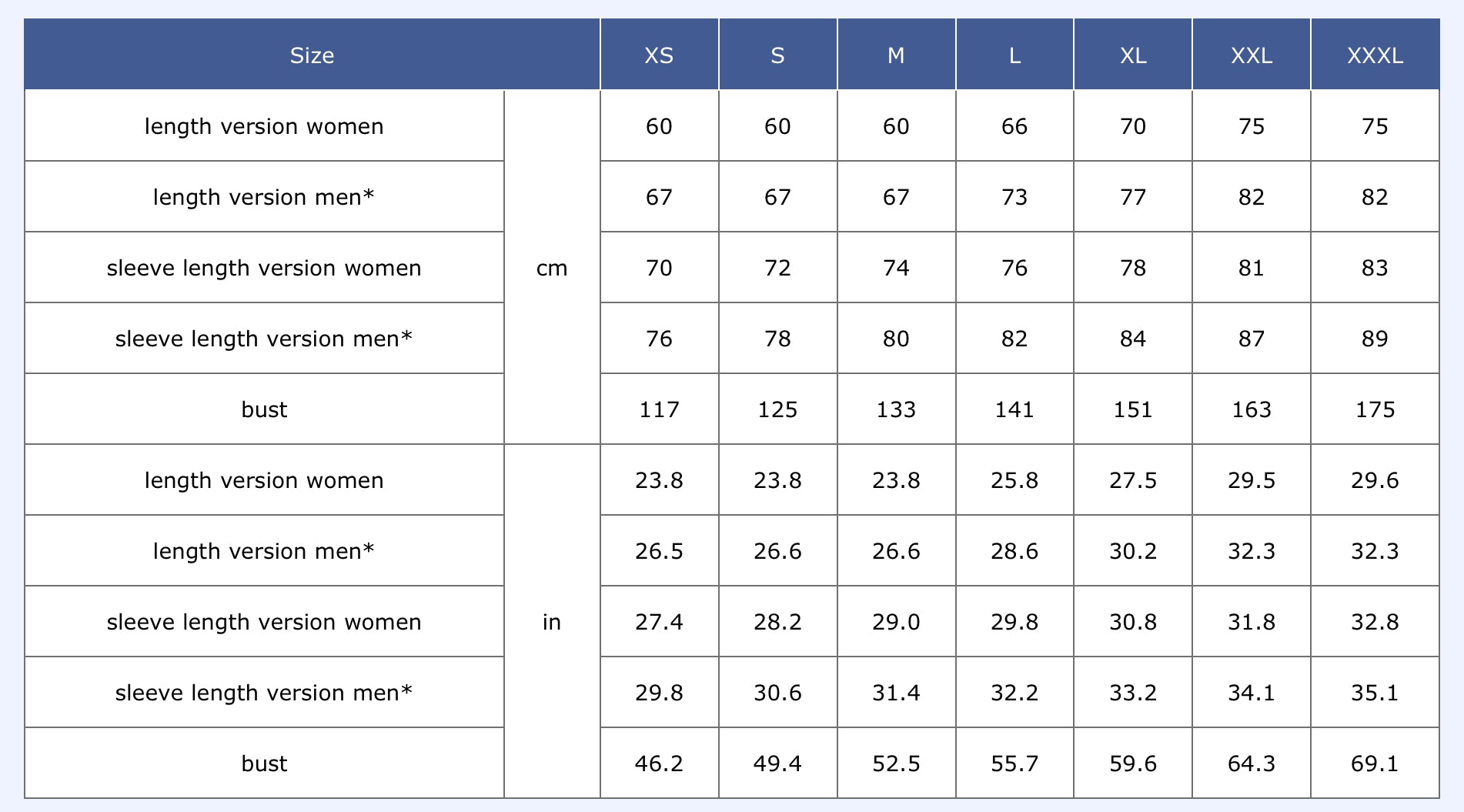The width and height of the screenshot is (1464, 812).
Task: Click bust value 175 in XXXL column
Action: pos(1375,409)
